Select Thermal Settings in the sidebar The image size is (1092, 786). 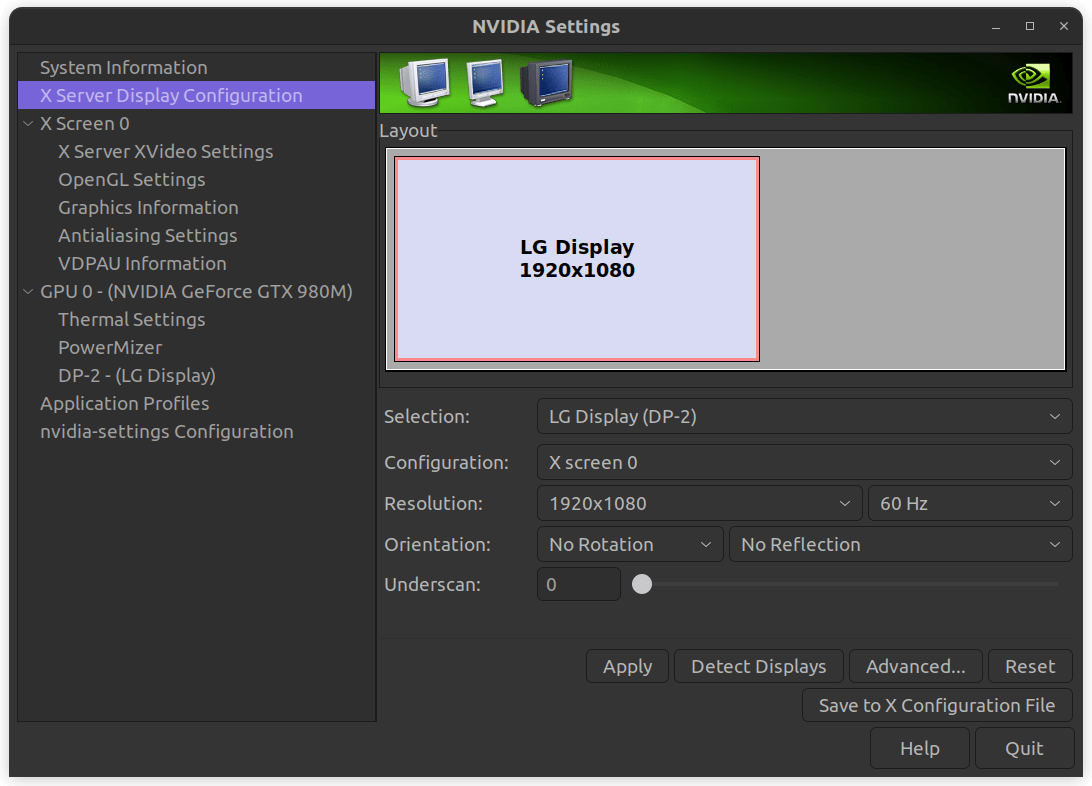coord(131,319)
